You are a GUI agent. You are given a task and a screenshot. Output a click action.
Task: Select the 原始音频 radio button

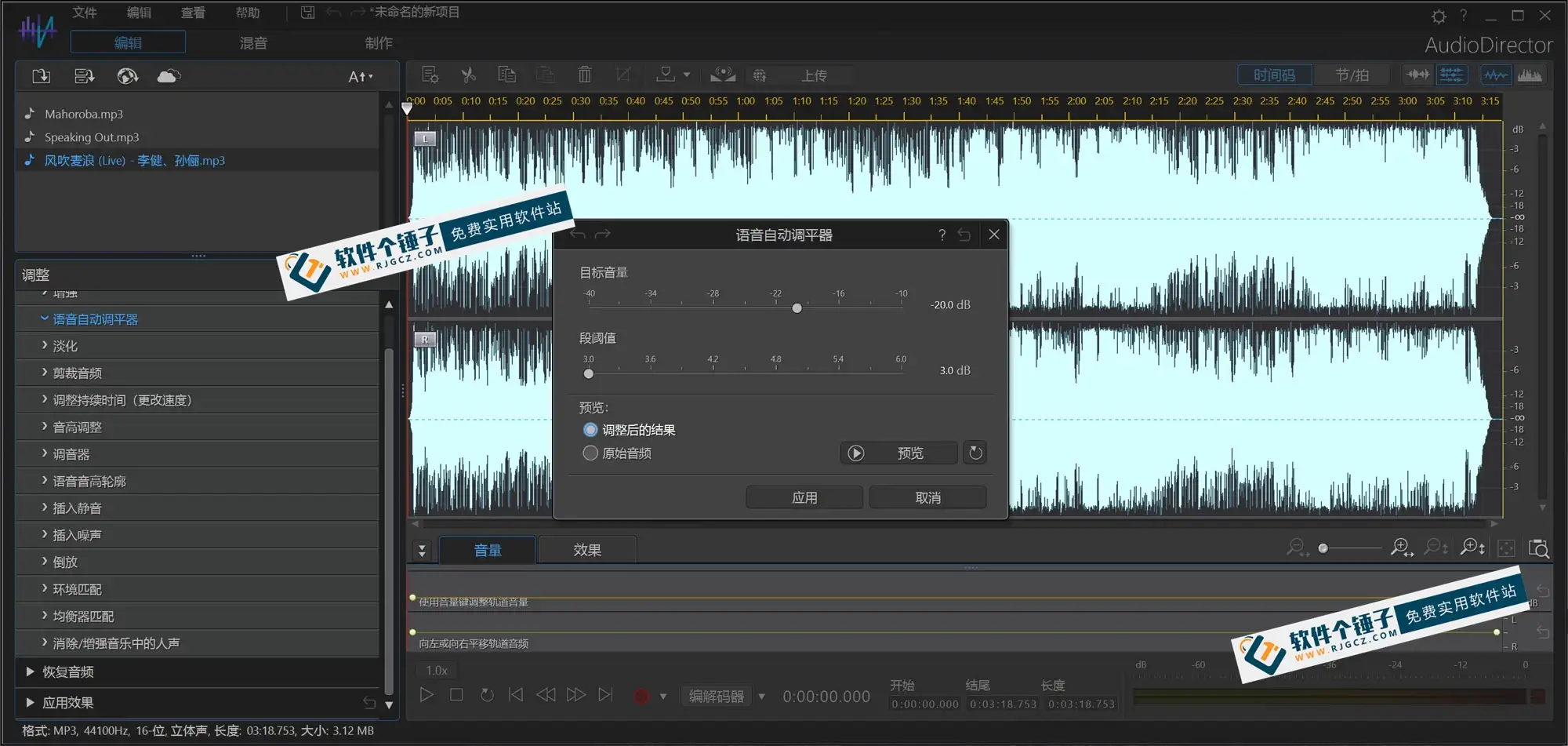pos(590,453)
